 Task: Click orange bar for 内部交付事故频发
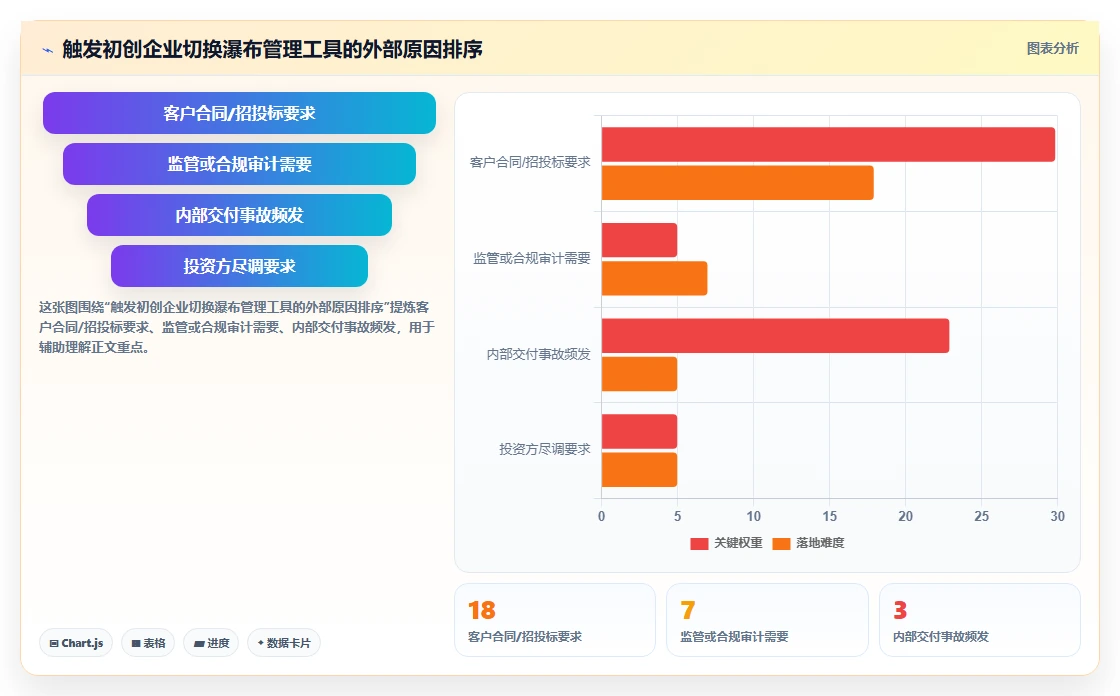coord(639,374)
